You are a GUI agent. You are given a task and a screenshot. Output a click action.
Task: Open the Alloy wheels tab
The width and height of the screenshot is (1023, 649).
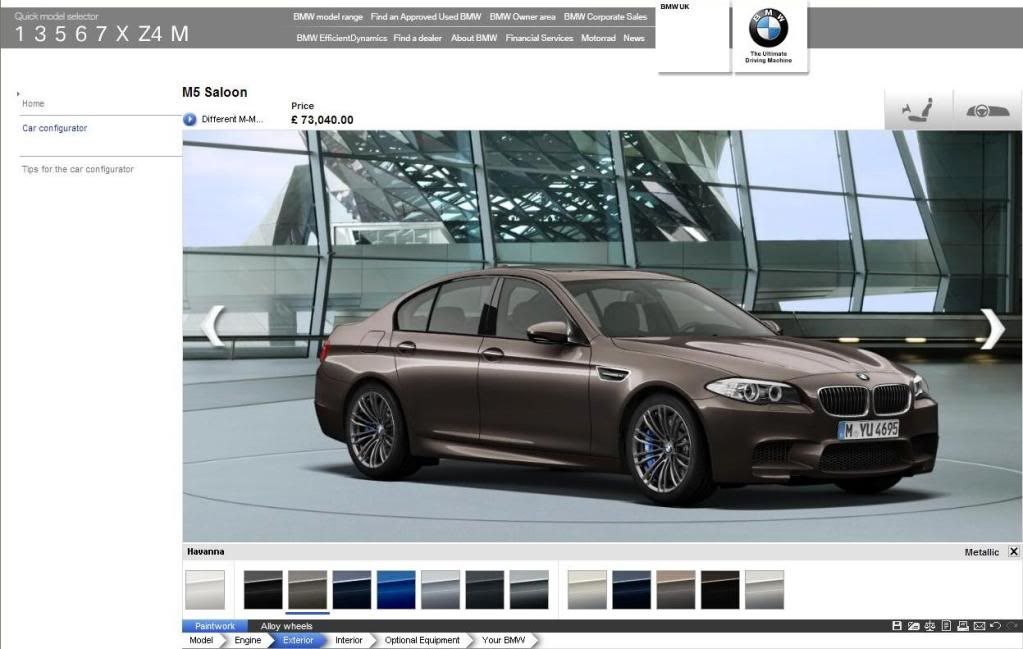pyautogui.click(x=286, y=626)
